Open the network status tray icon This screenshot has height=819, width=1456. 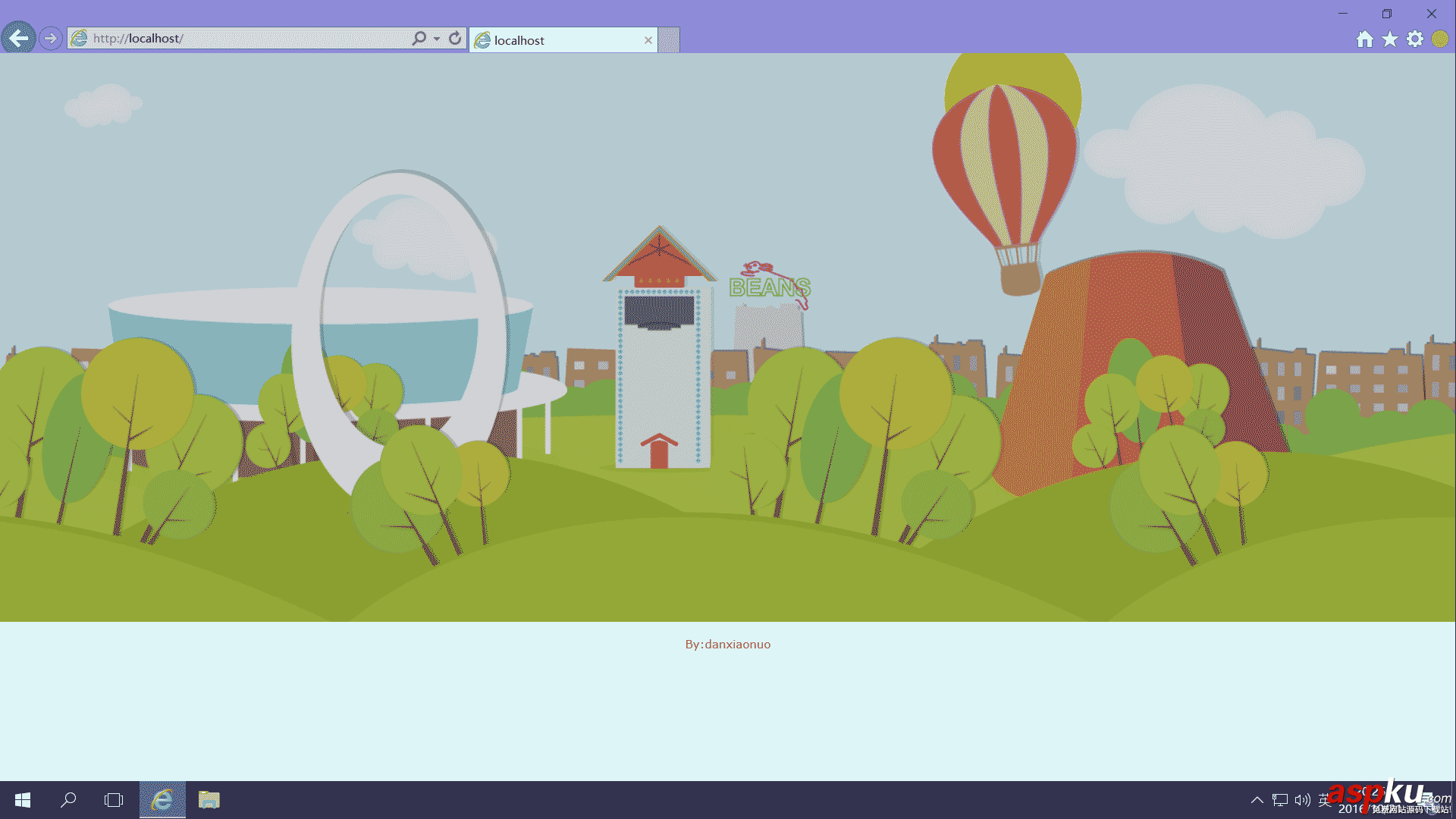(1280, 800)
